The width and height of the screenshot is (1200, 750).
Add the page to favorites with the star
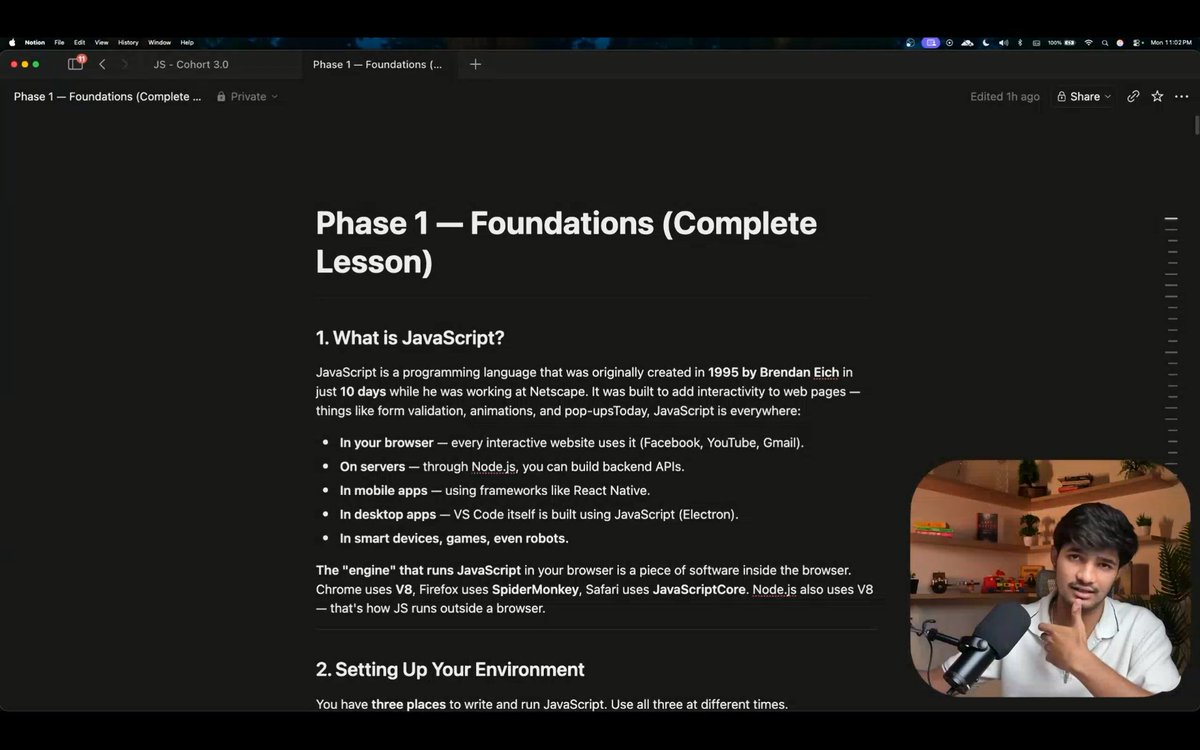coord(1157,96)
